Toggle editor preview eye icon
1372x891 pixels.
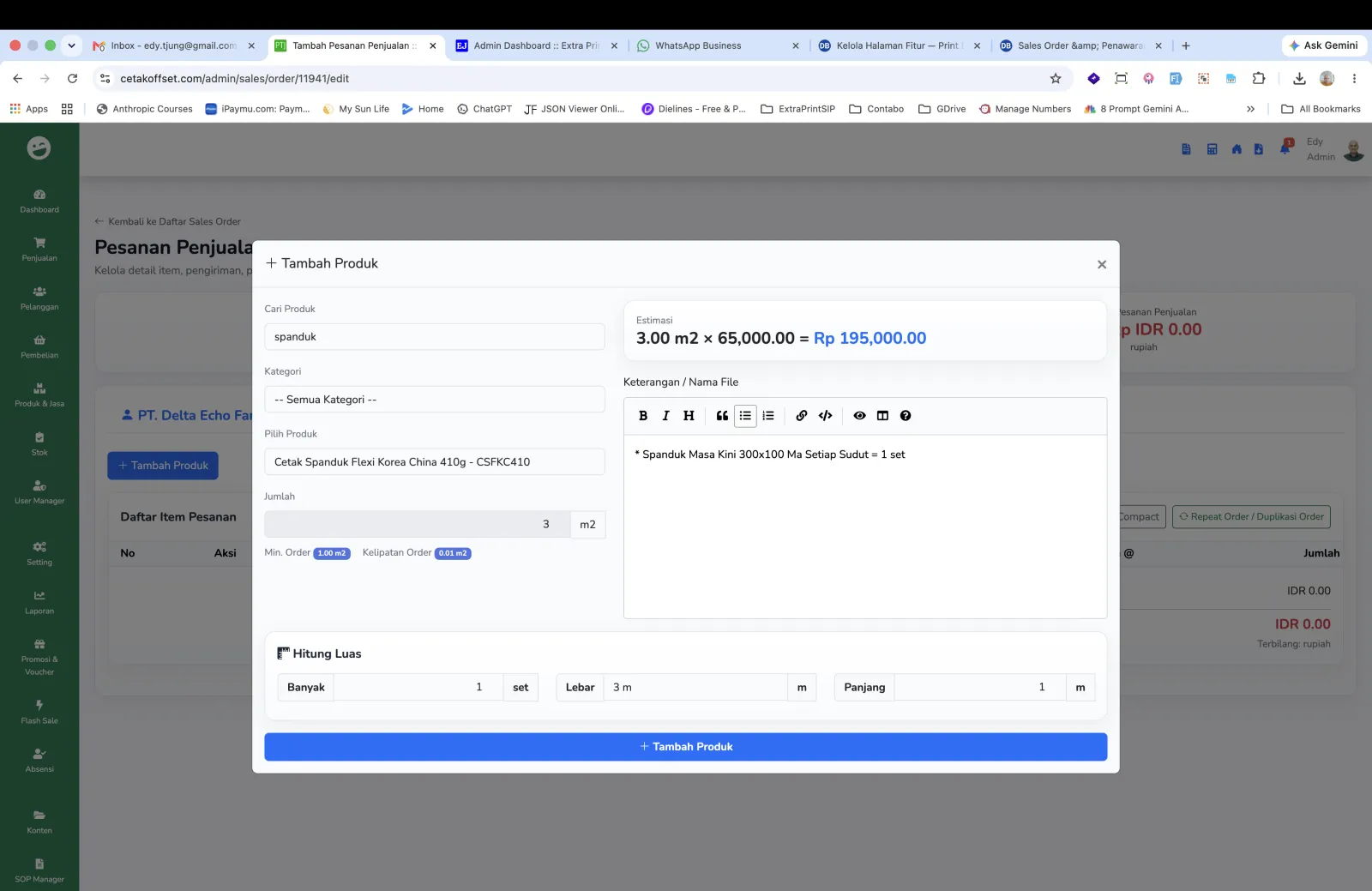(x=859, y=416)
